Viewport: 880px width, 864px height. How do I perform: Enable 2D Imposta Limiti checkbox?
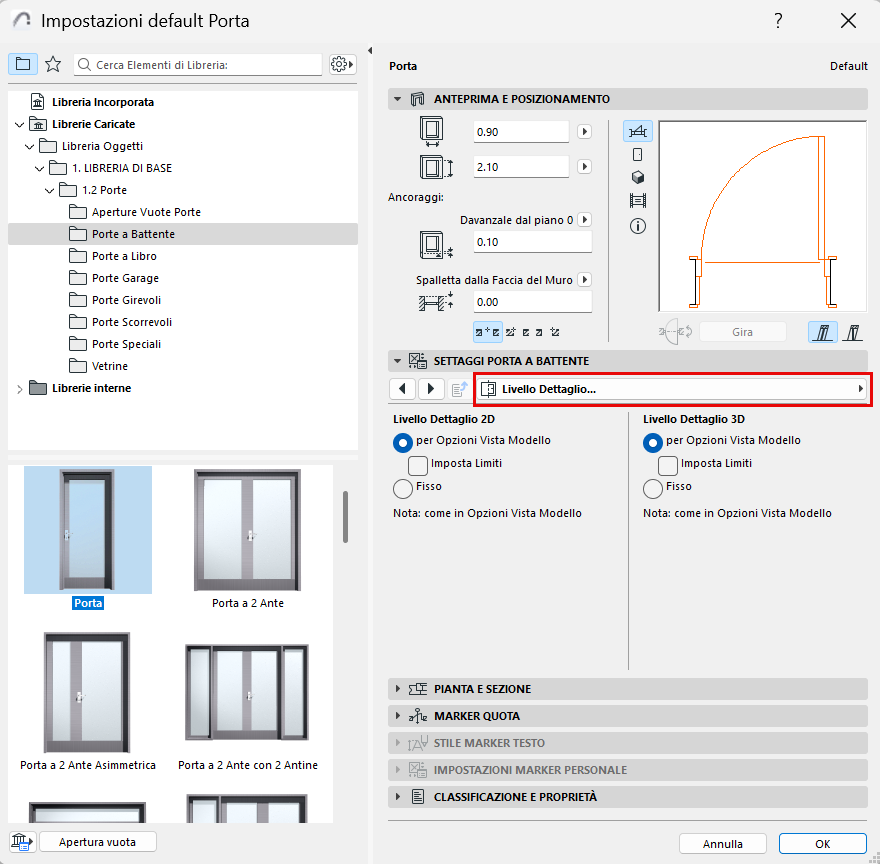point(418,465)
